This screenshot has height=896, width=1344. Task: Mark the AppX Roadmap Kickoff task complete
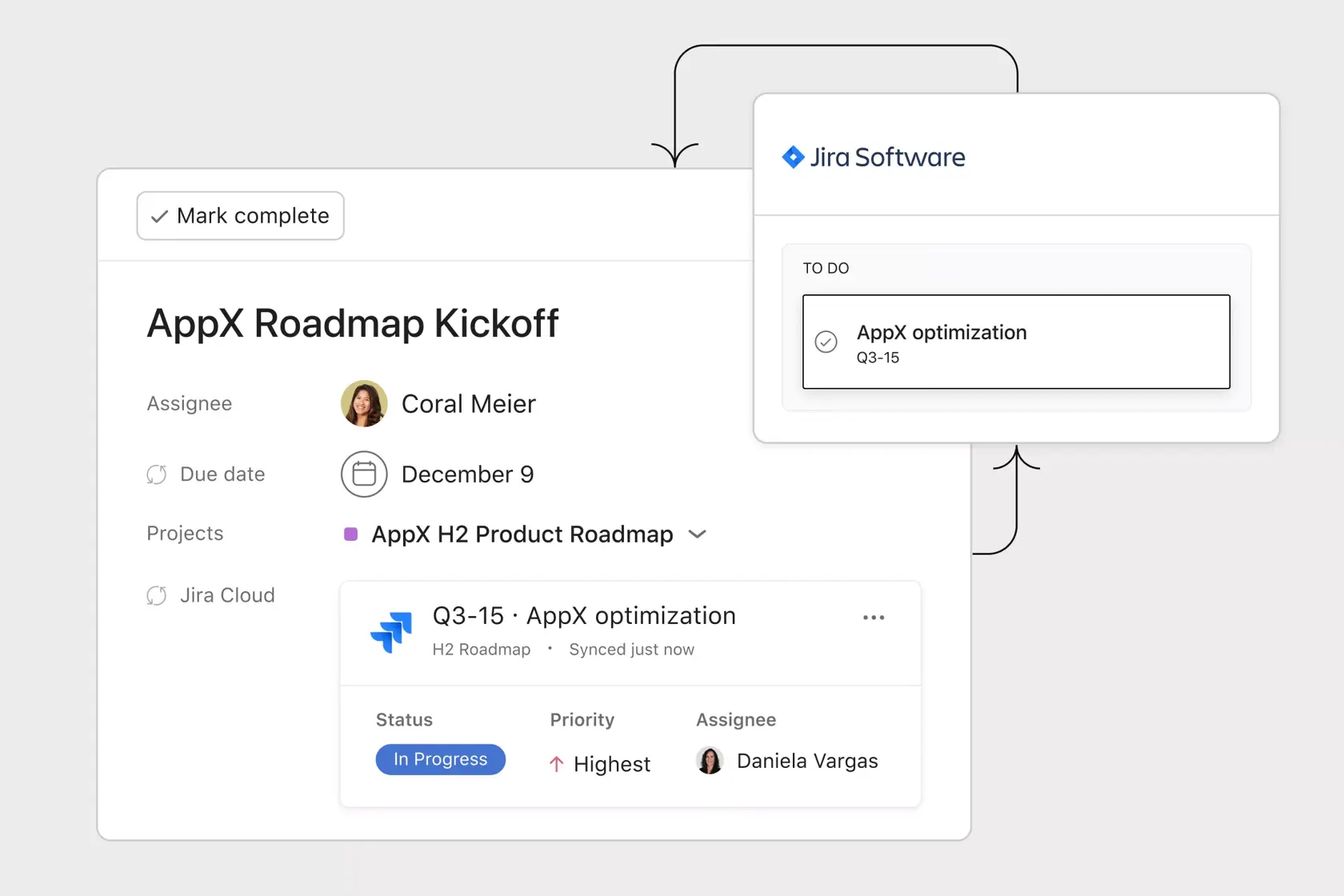click(x=239, y=215)
